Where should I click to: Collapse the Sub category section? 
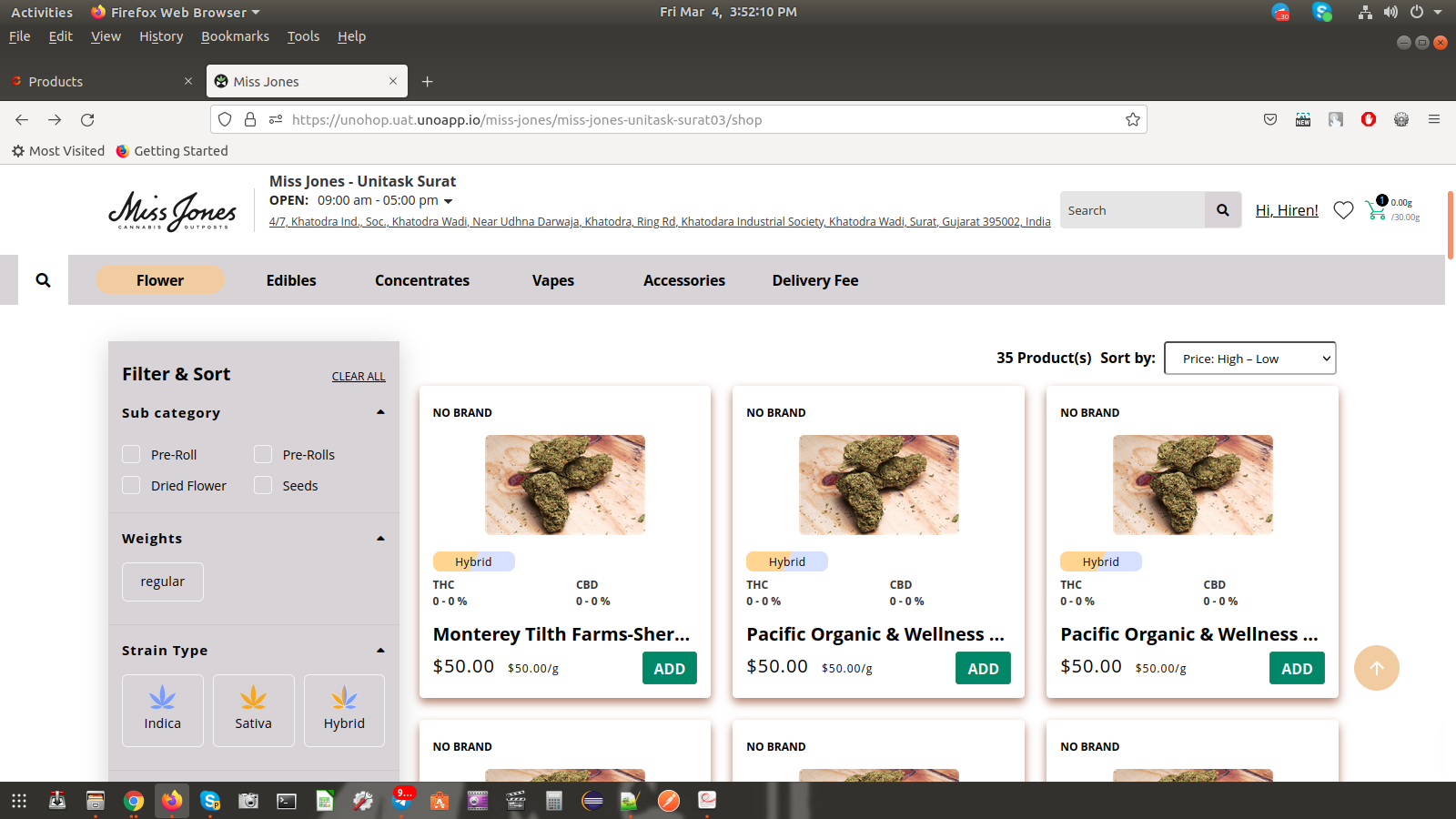click(x=380, y=413)
